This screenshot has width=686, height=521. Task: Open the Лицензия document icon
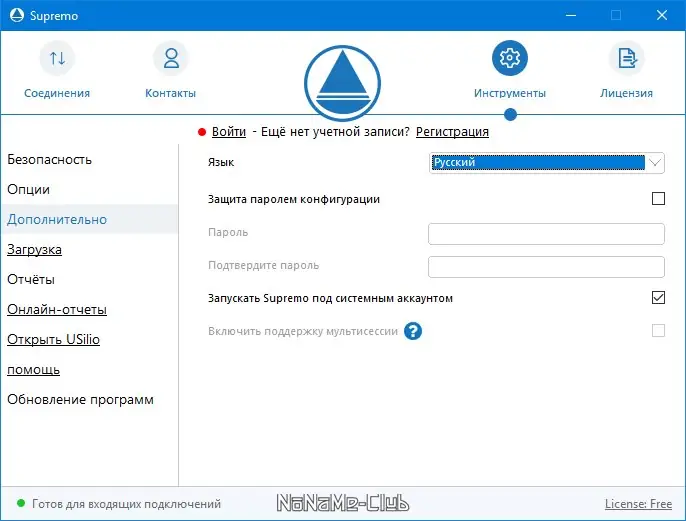(627, 58)
